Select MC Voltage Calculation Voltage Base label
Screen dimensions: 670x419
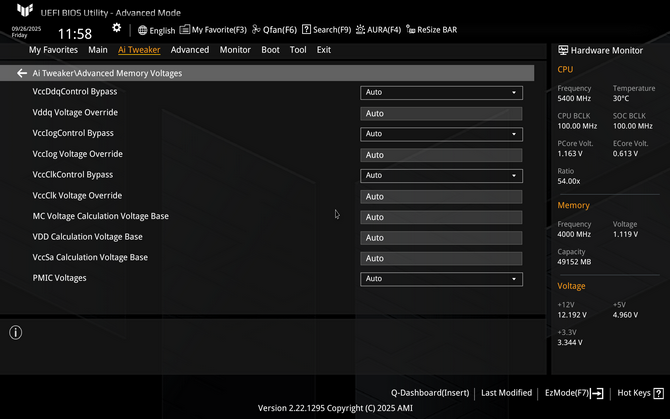(100, 216)
